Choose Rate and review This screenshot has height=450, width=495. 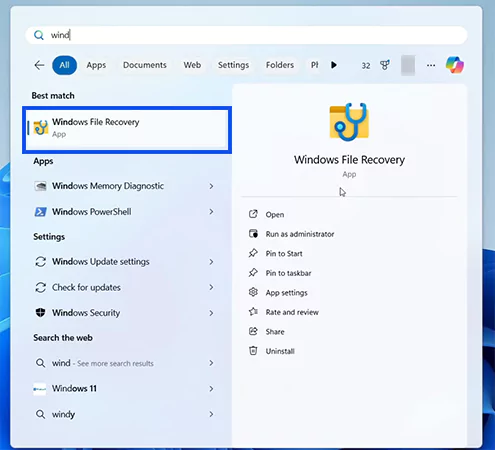292,312
